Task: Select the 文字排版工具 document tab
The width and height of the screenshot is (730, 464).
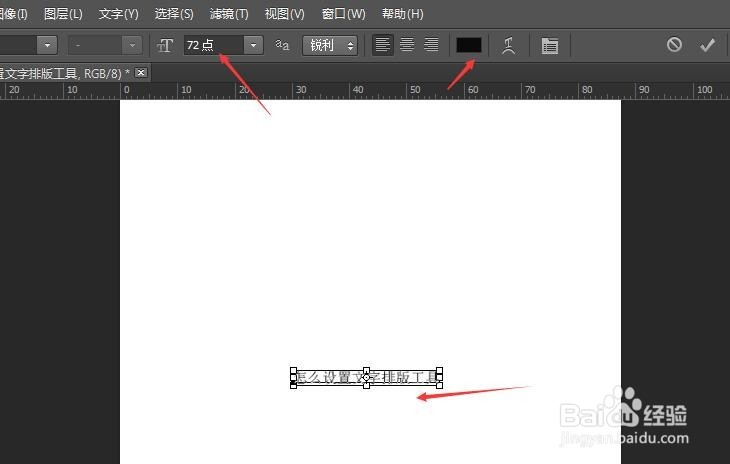Action: tap(74, 73)
